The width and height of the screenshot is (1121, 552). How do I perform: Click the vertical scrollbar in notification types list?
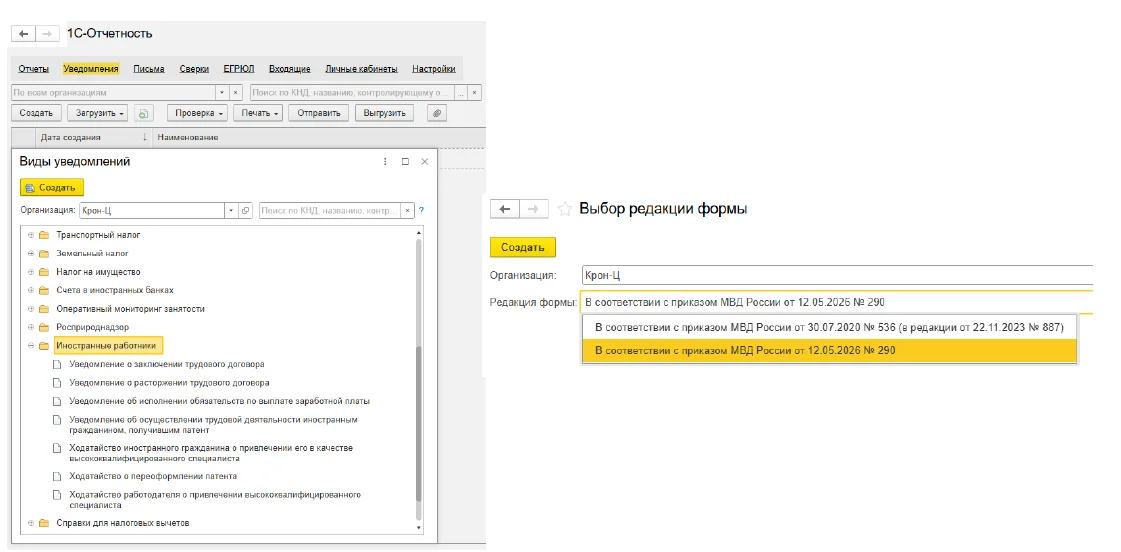click(420, 426)
